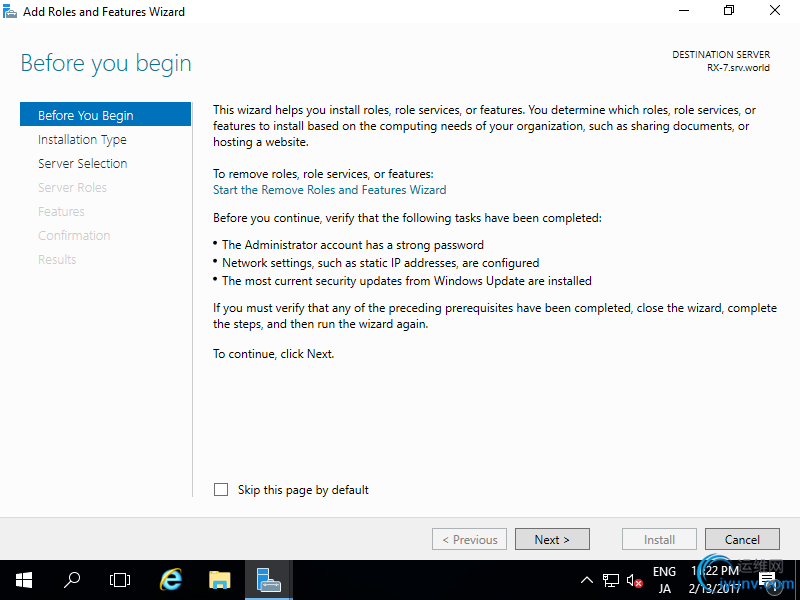Click the RX-7.srv.world destination server text
Screen dimensions: 800x600
[738, 68]
